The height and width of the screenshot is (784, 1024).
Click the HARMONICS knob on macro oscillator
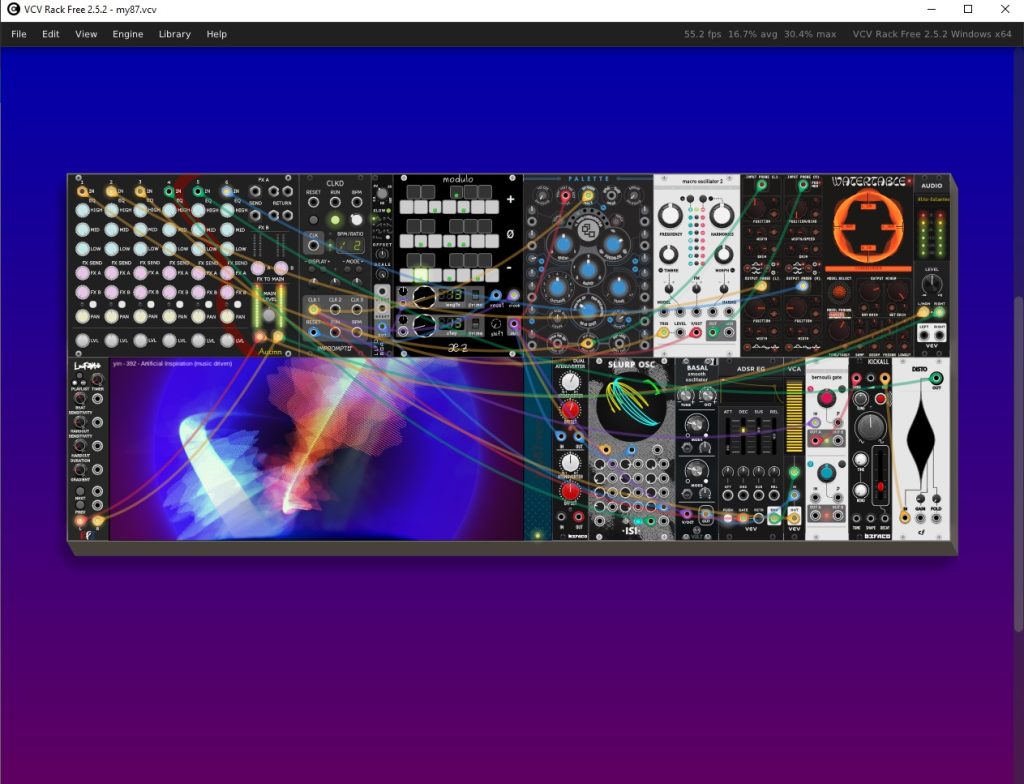[721, 214]
